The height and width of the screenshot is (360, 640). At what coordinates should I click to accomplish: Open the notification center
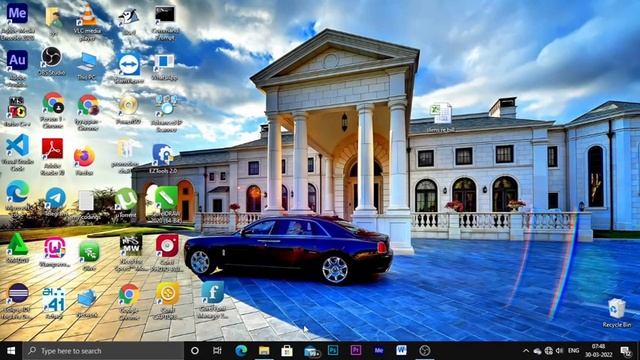(x=626, y=351)
